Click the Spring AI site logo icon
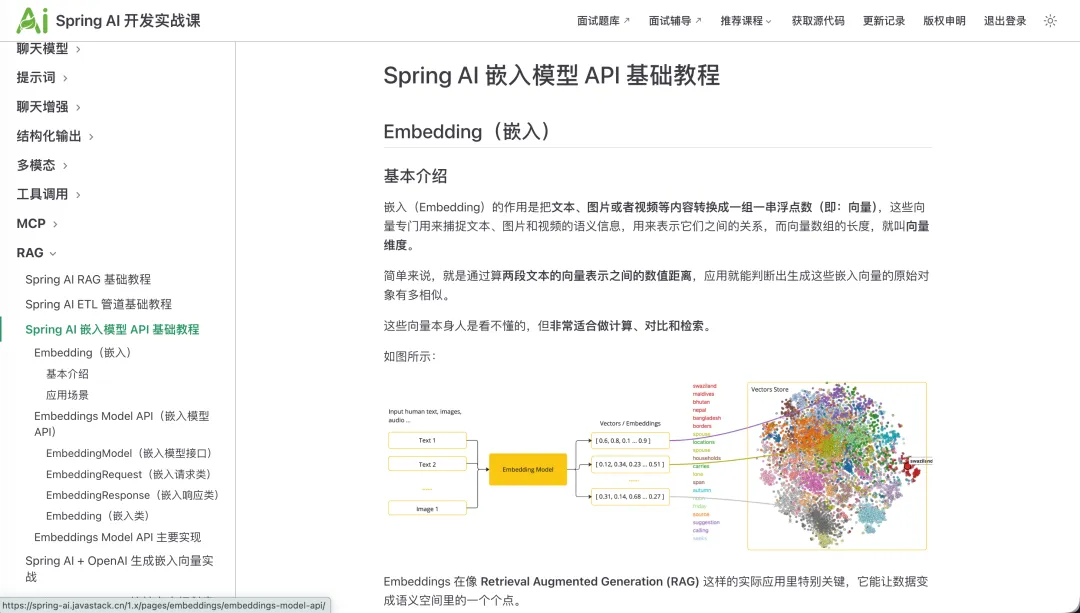This screenshot has height=613, width=1080. [32, 21]
